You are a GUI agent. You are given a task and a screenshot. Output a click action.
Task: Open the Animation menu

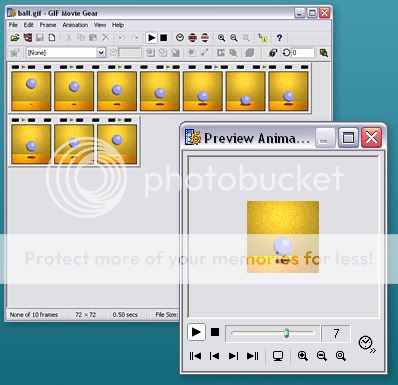[x=75, y=25]
